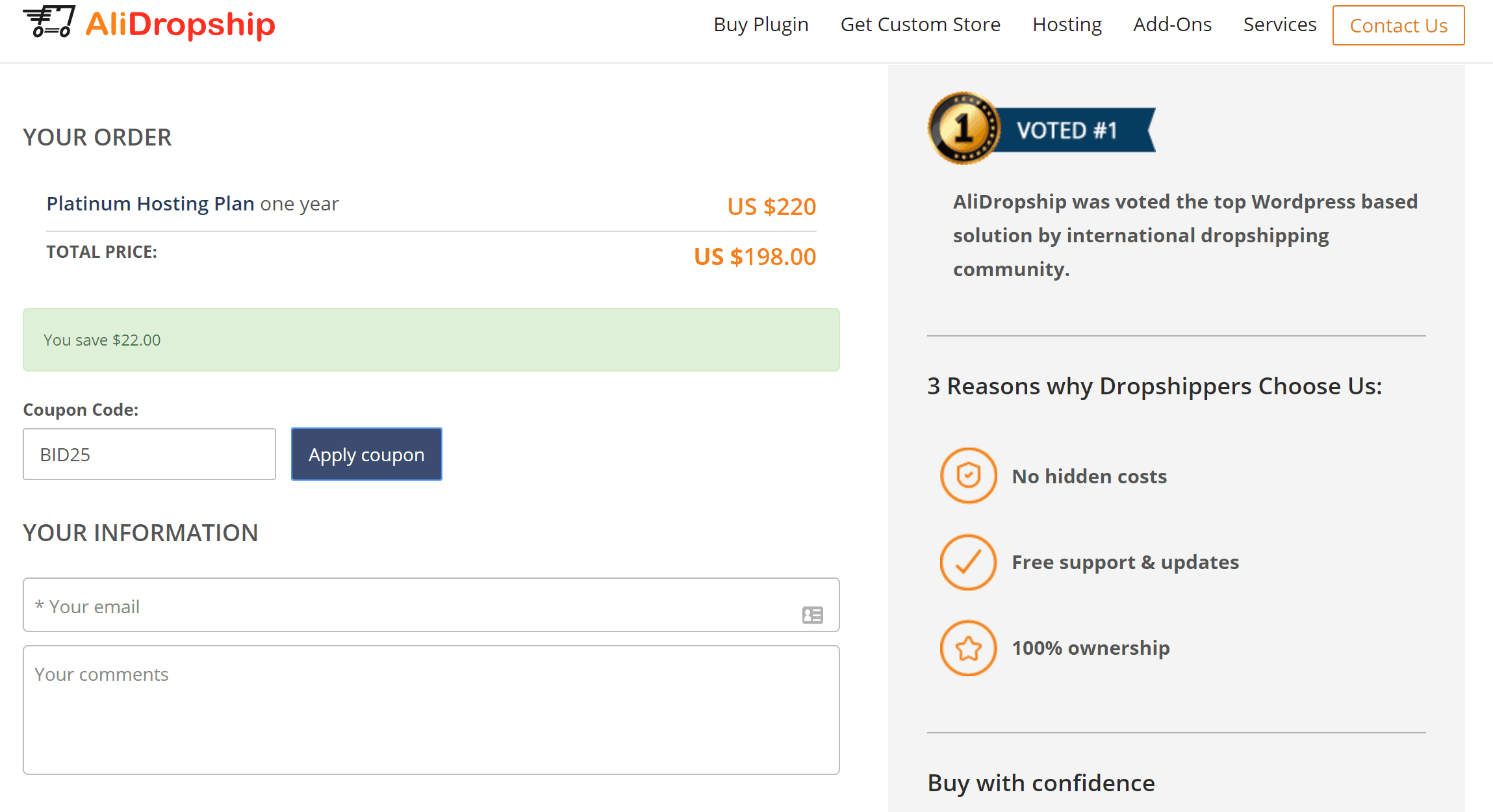Click the YOUR INFORMATION heading
This screenshot has height=812, width=1493.
pos(140,533)
